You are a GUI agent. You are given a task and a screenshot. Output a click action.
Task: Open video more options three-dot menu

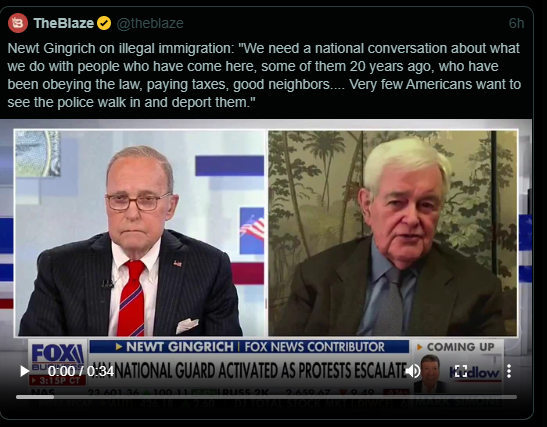pyautogui.click(x=509, y=371)
